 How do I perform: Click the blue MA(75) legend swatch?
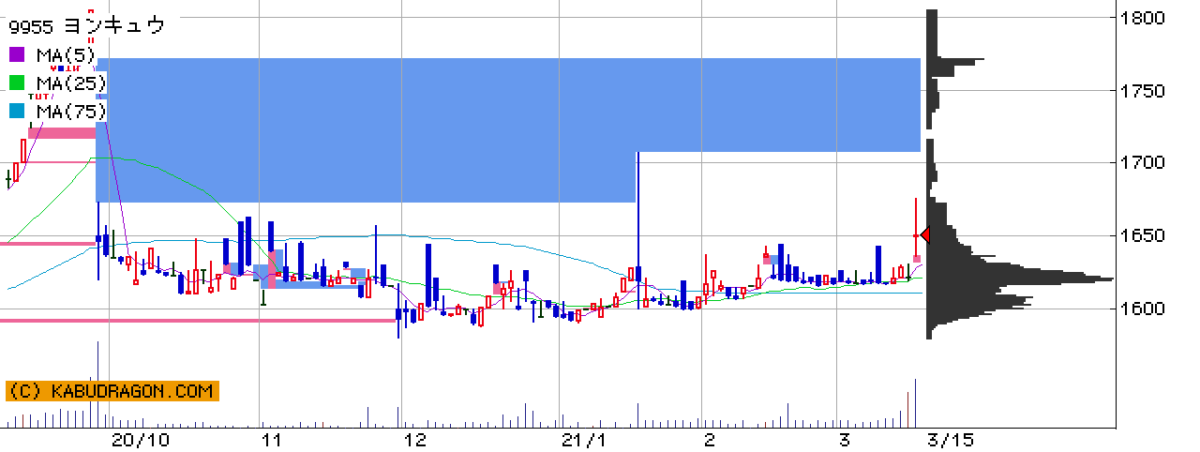coord(17,110)
